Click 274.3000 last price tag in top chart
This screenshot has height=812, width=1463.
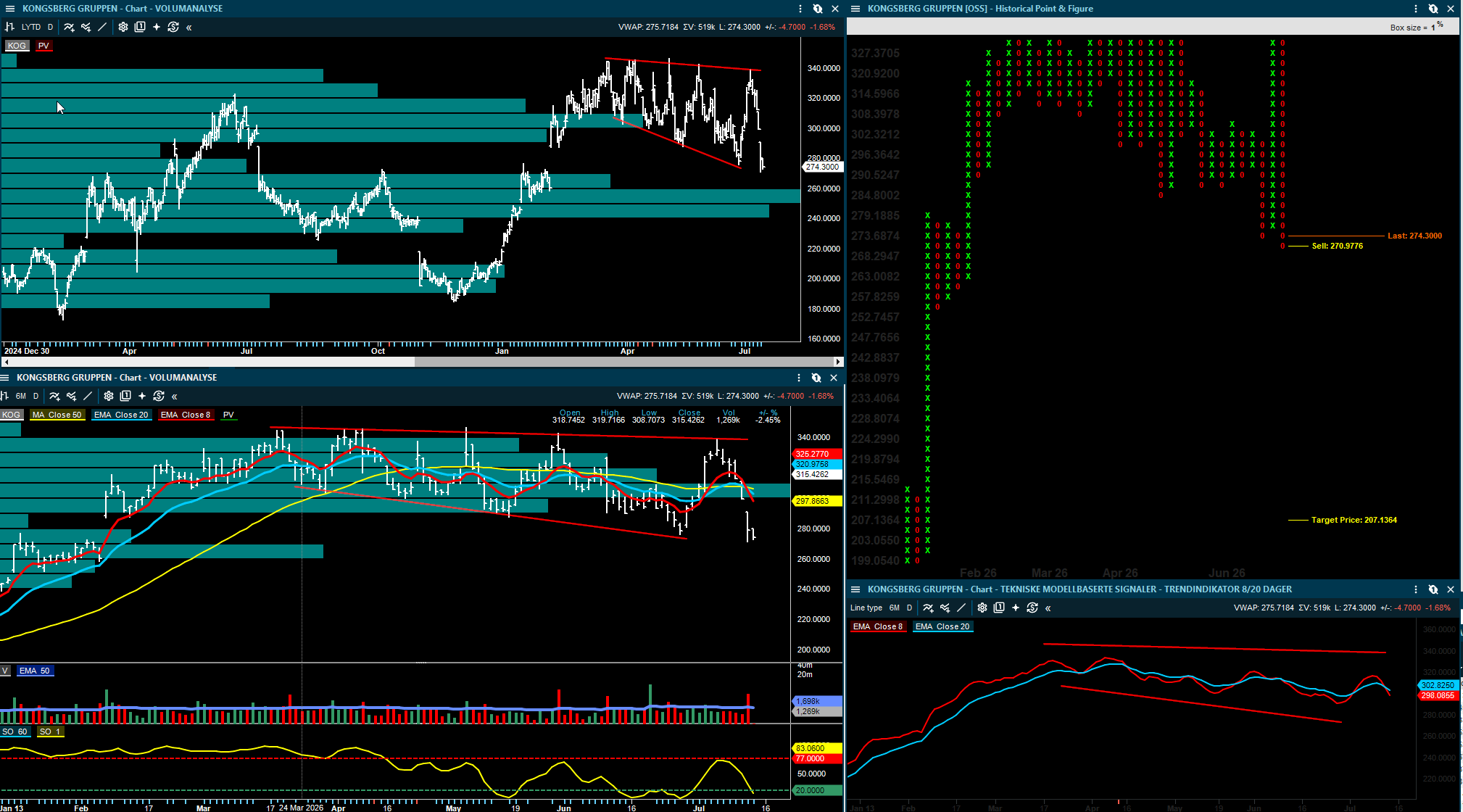[823, 167]
